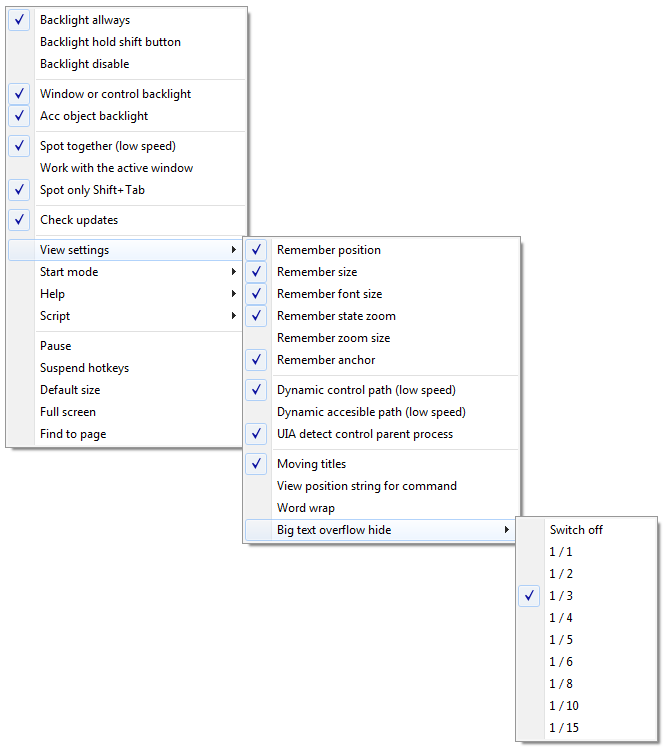Choose the 1 / 4 overflow ratio
Image resolution: width=669 pixels, height=754 pixels.
(587, 618)
